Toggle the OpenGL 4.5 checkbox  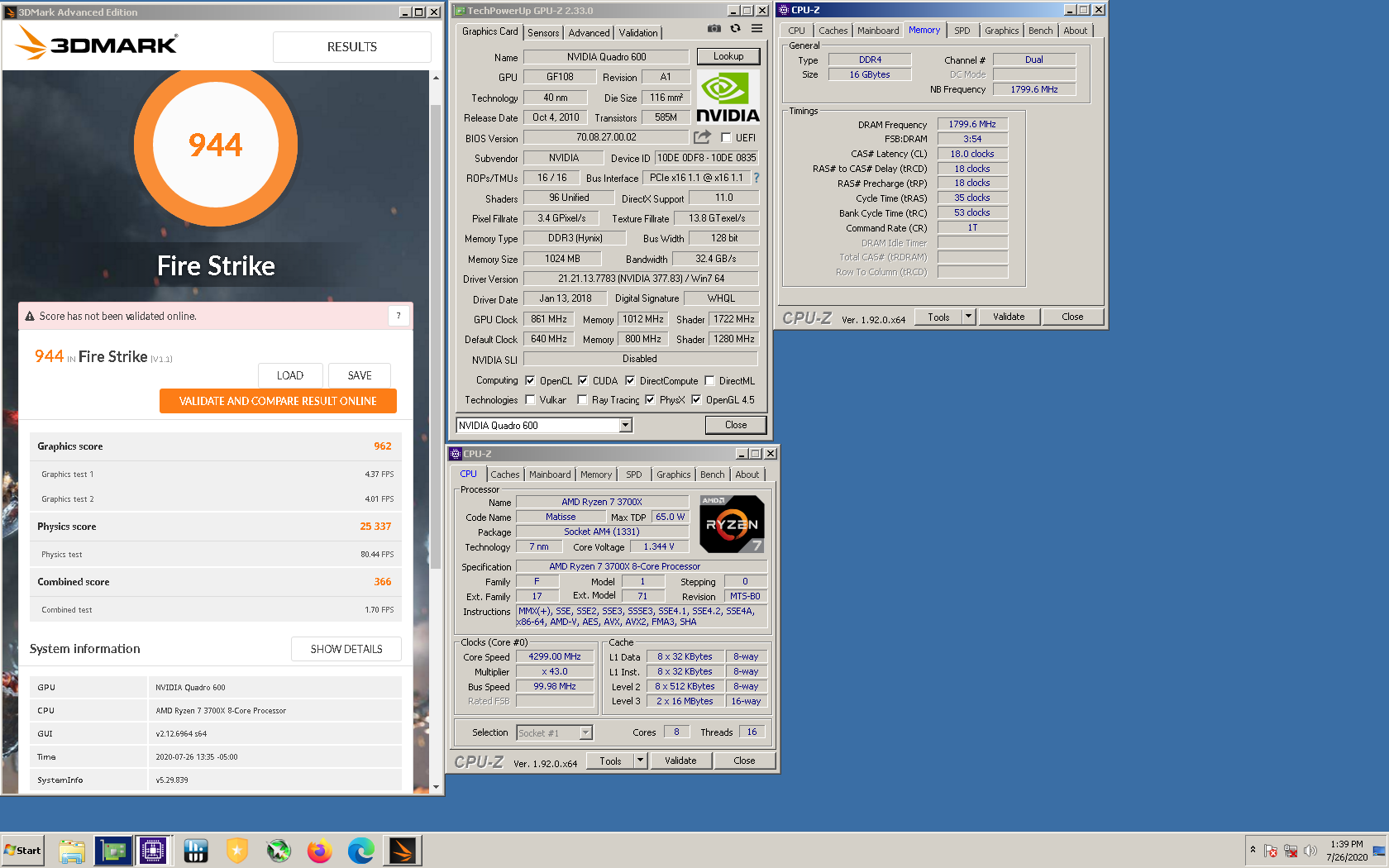click(x=696, y=400)
